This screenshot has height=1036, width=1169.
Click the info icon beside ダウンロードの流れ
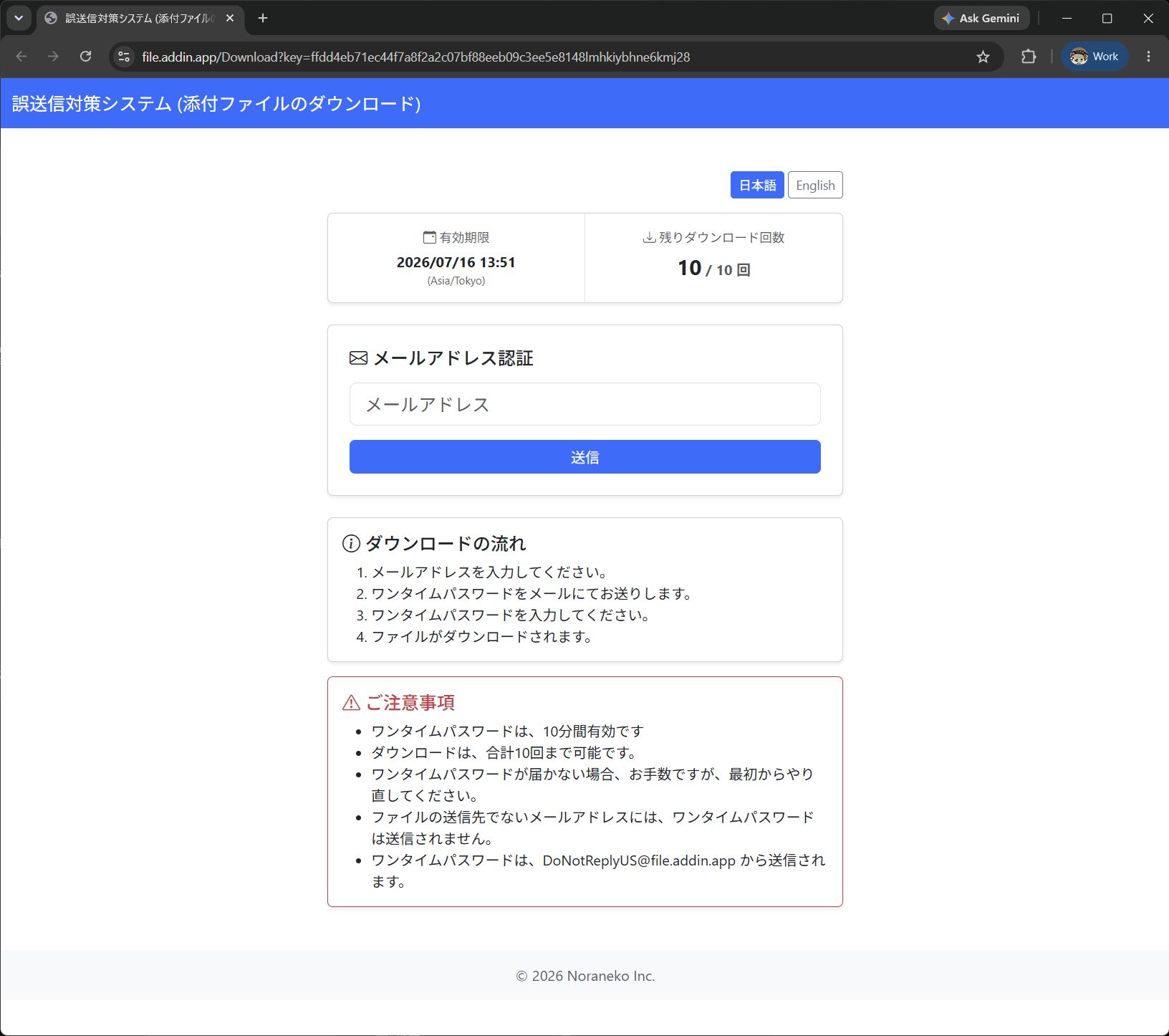point(351,544)
